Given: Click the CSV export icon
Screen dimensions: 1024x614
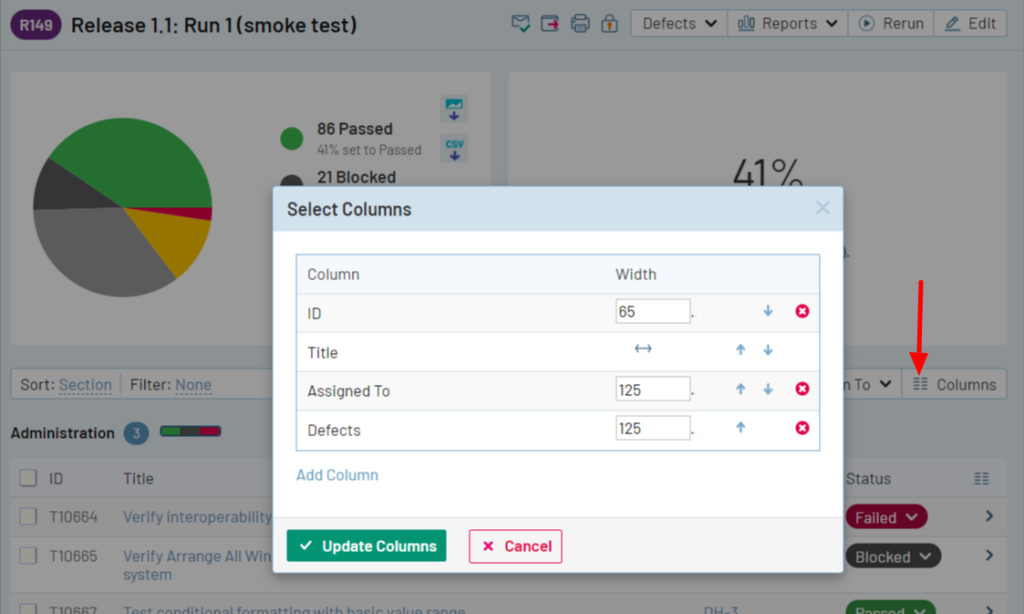Looking at the screenshot, I should [x=455, y=149].
